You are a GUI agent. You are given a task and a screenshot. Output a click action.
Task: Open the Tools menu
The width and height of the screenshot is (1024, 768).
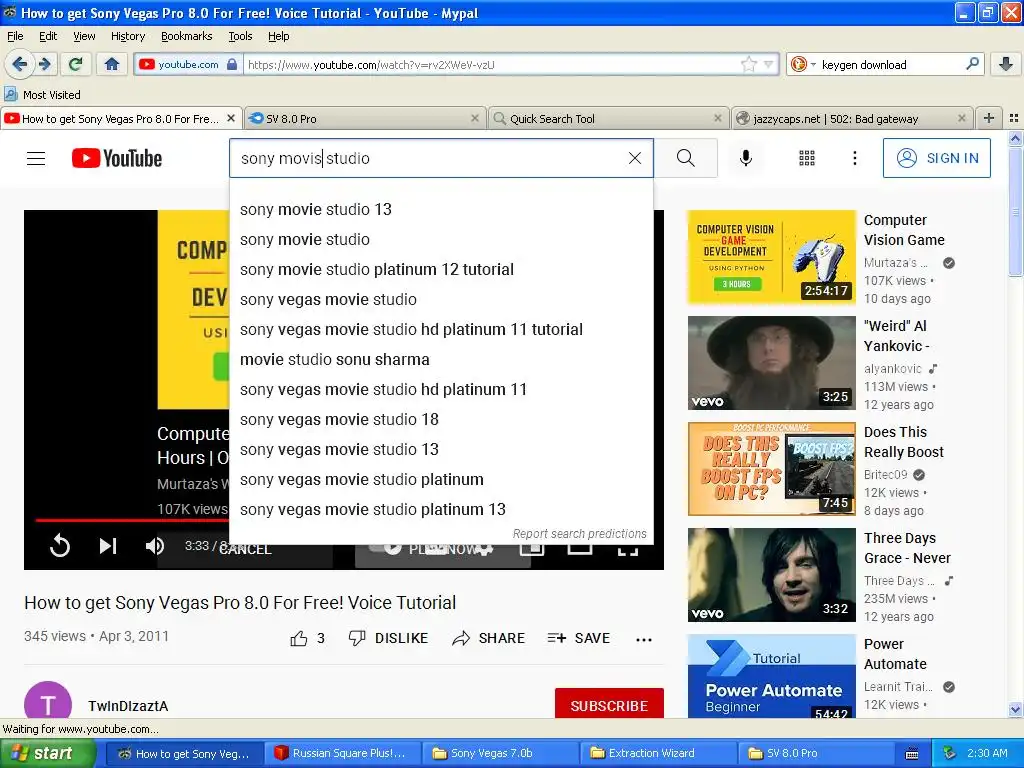[x=240, y=36]
